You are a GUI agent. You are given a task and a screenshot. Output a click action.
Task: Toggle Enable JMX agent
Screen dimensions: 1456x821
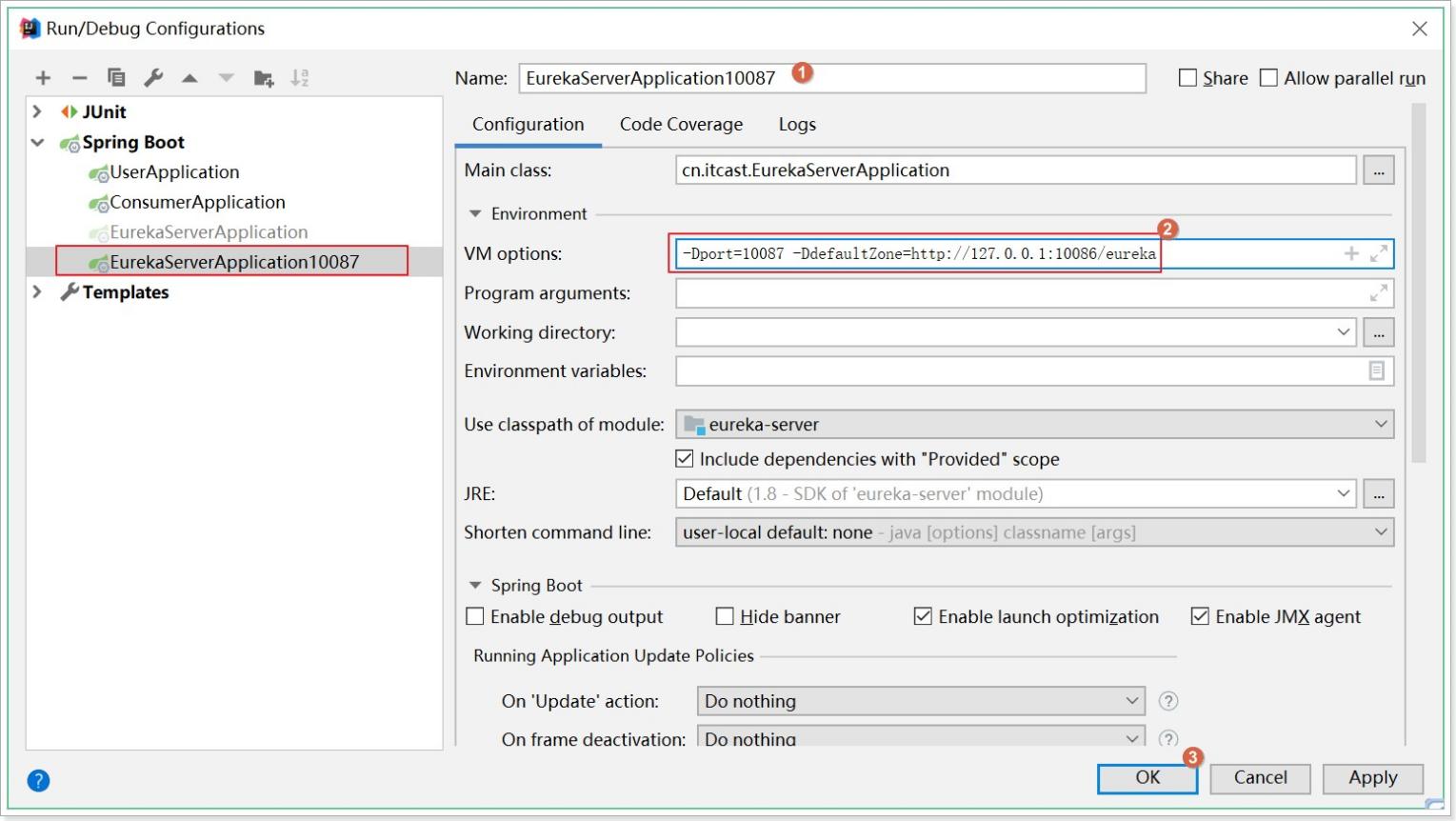click(x=1200, y=616)
